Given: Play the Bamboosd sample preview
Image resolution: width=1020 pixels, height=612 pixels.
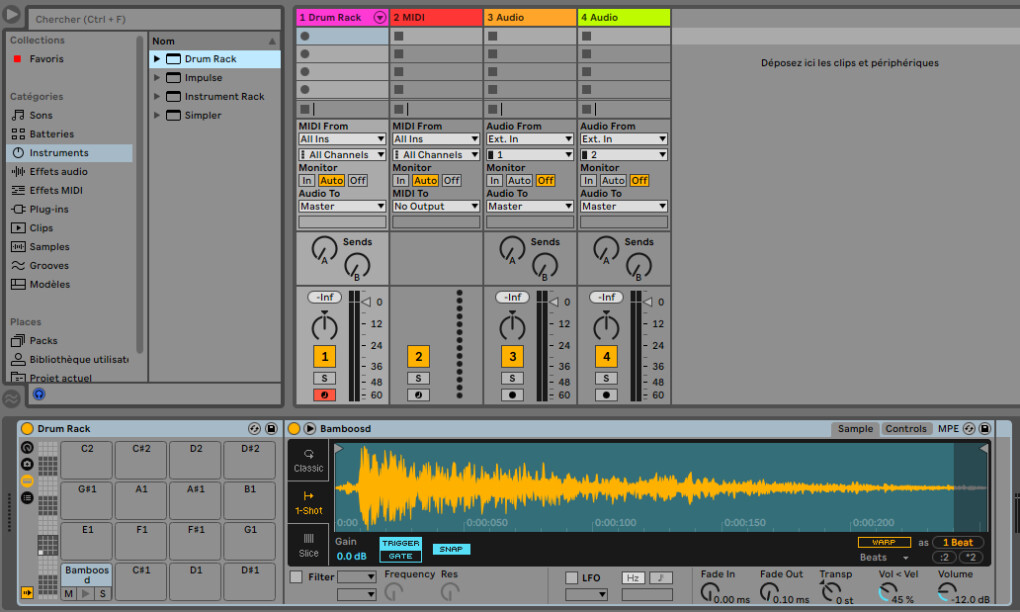Looking at the screenshot, I should pos(310,429).
